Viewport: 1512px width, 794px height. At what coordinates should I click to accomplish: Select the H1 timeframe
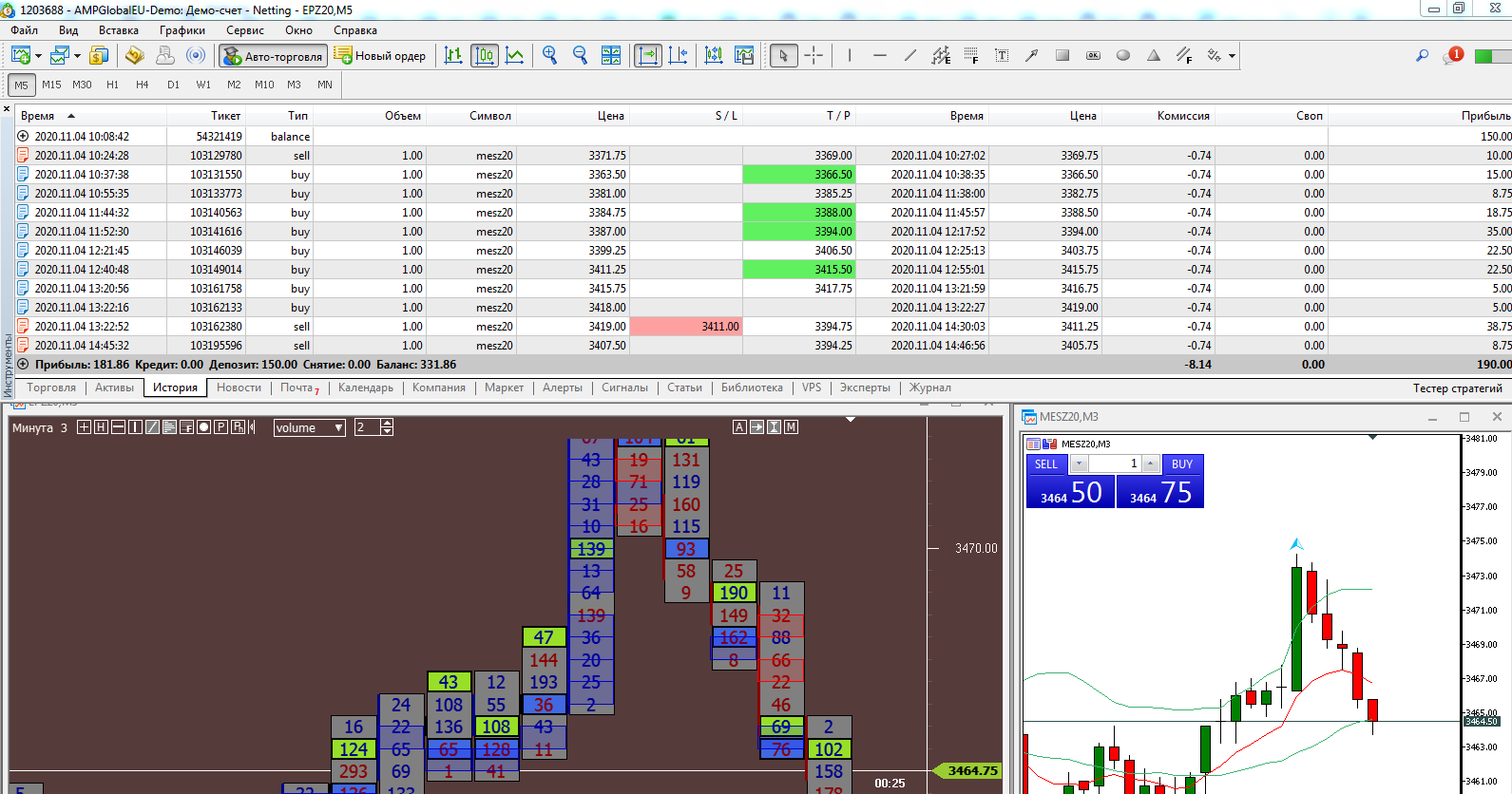click(112, 85)
